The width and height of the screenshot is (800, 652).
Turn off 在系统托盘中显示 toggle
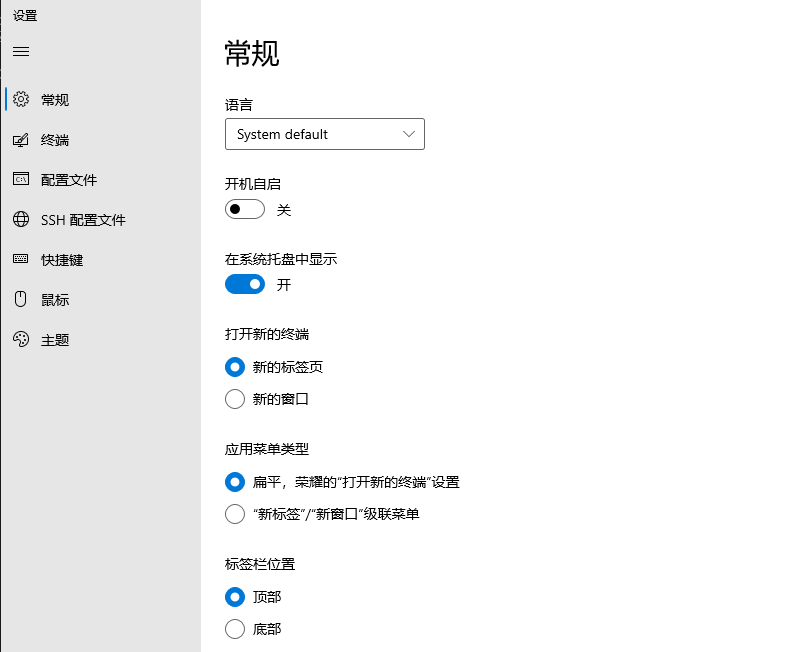tap(245, 285)
